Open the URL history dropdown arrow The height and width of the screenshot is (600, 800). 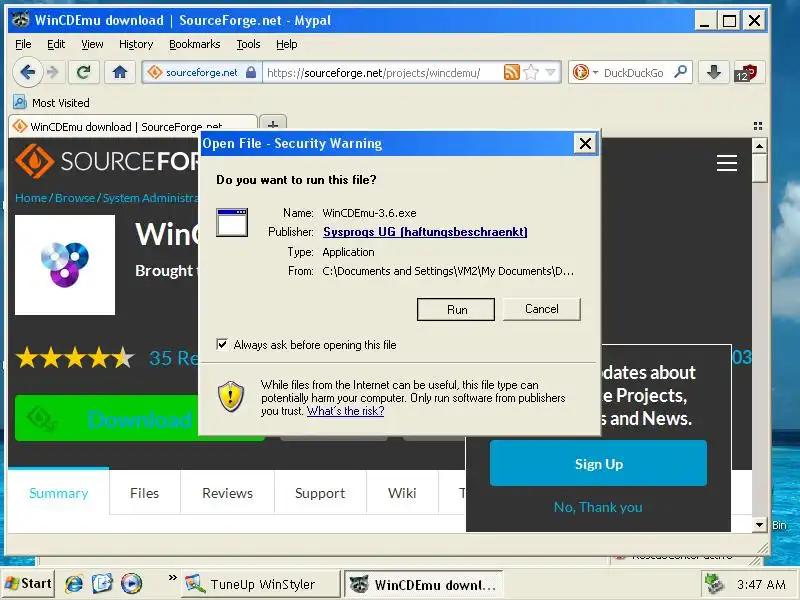pyautogui.click(x=551, y=72)
